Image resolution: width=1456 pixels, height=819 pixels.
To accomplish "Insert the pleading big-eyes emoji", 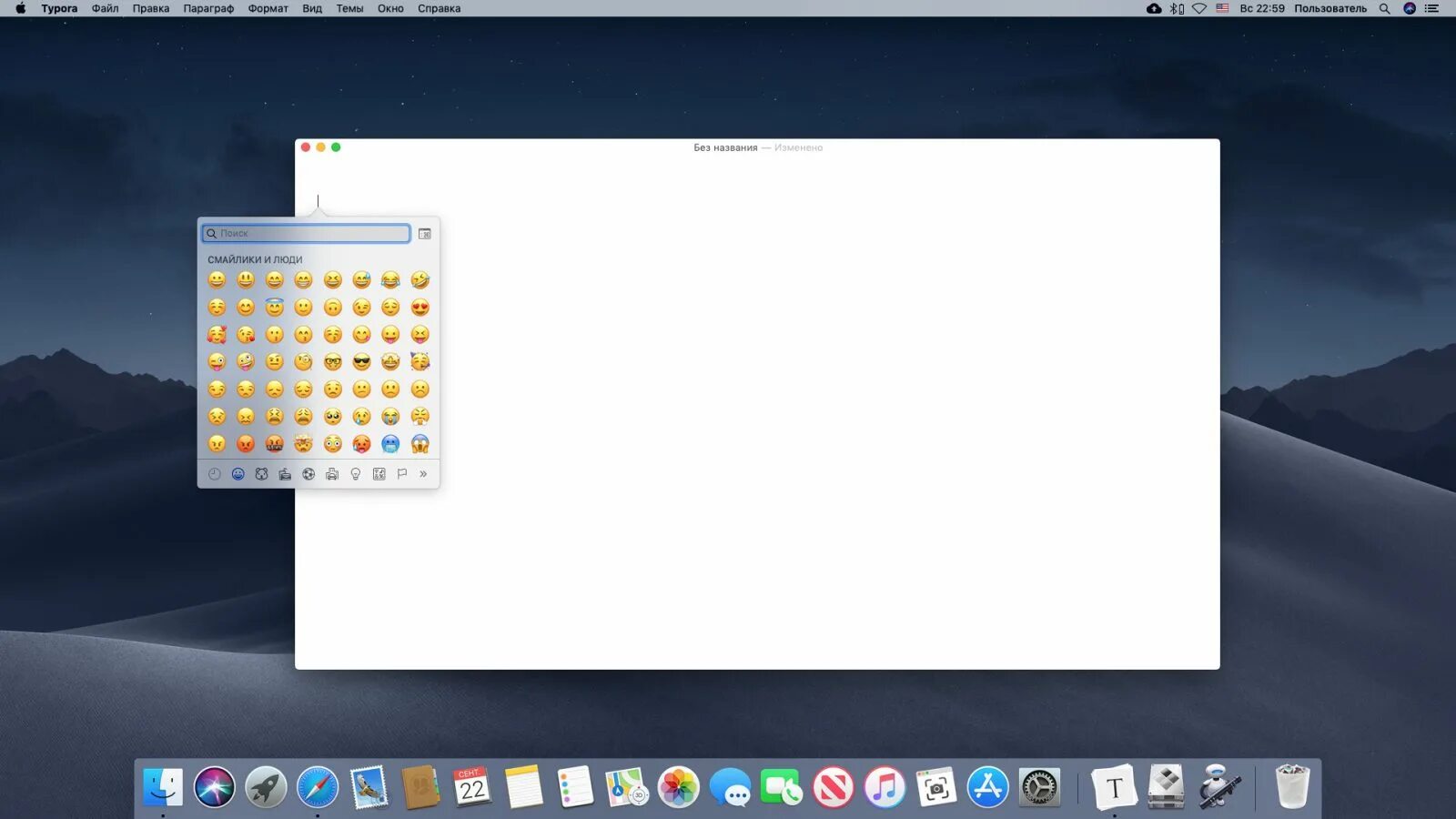I will click(332, 417).
